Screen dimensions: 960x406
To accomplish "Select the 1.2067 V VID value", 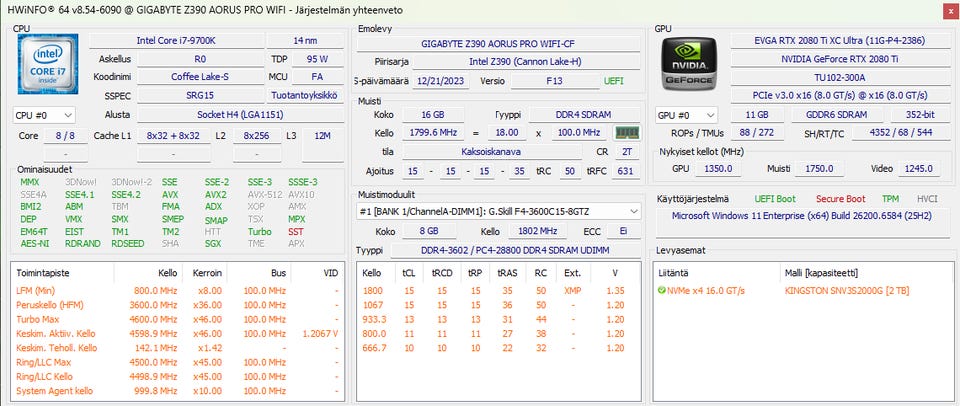I will pos(320,334).
